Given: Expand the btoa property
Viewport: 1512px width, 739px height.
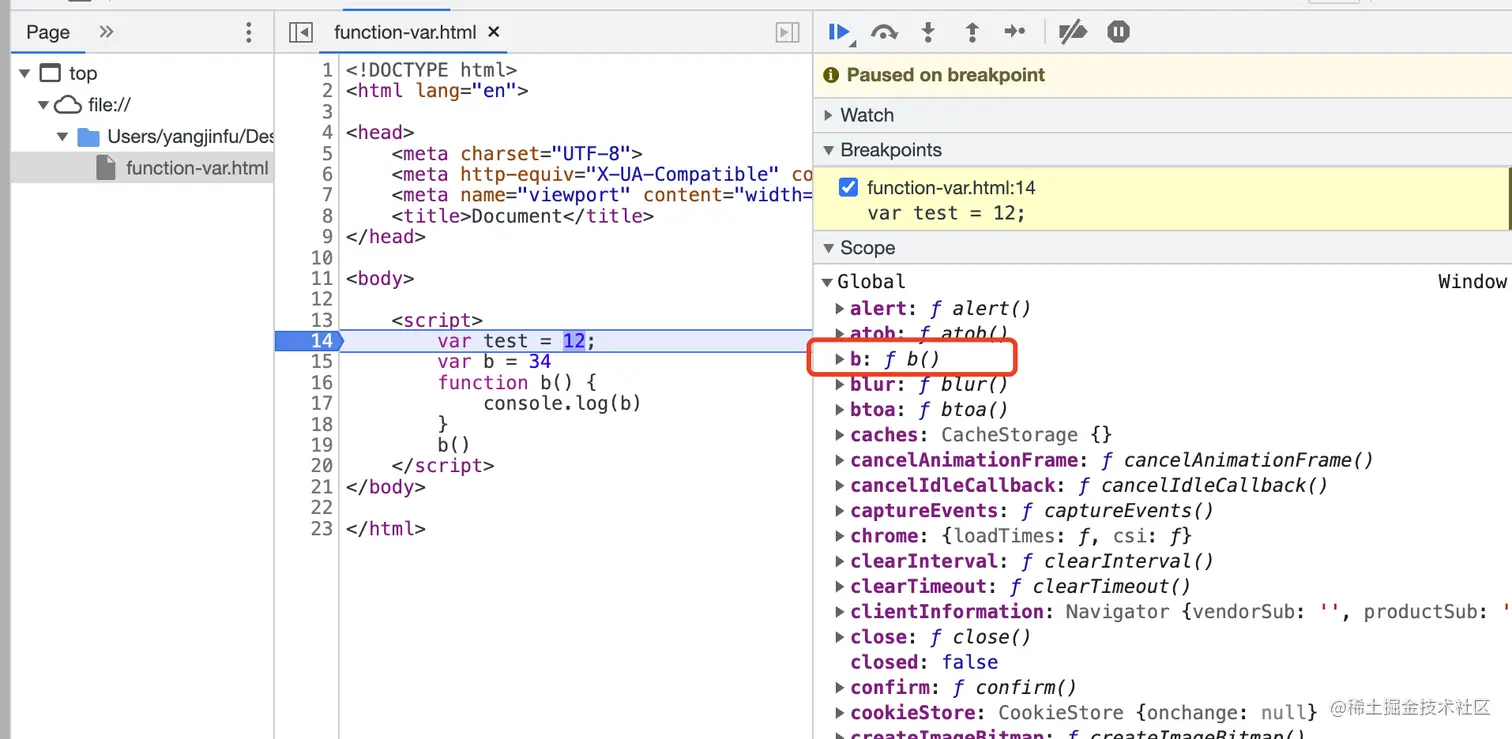Looking at the screenshot, I should pos(840,409).
